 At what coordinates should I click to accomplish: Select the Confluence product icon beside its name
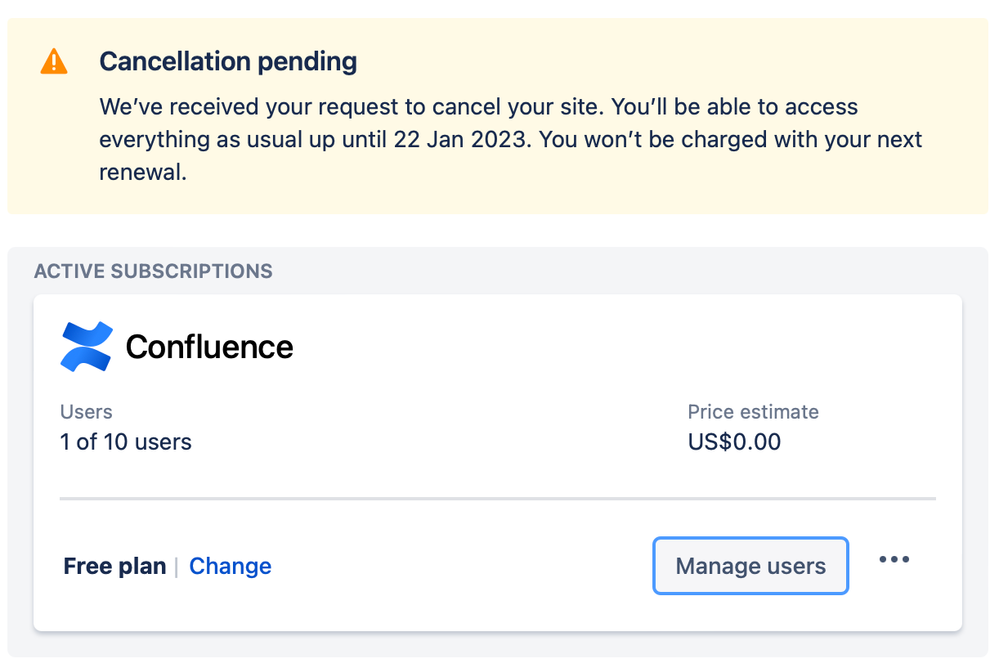86,346
